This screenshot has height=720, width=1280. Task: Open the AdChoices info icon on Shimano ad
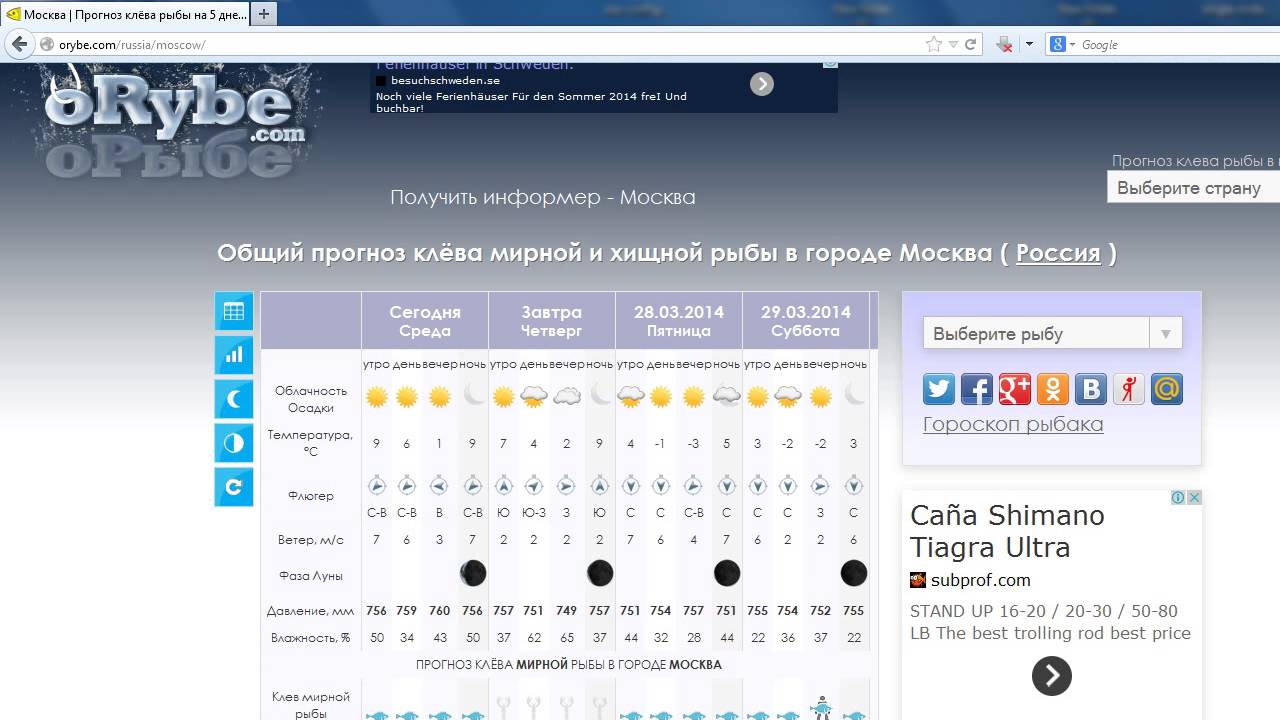pos(1178,498)
